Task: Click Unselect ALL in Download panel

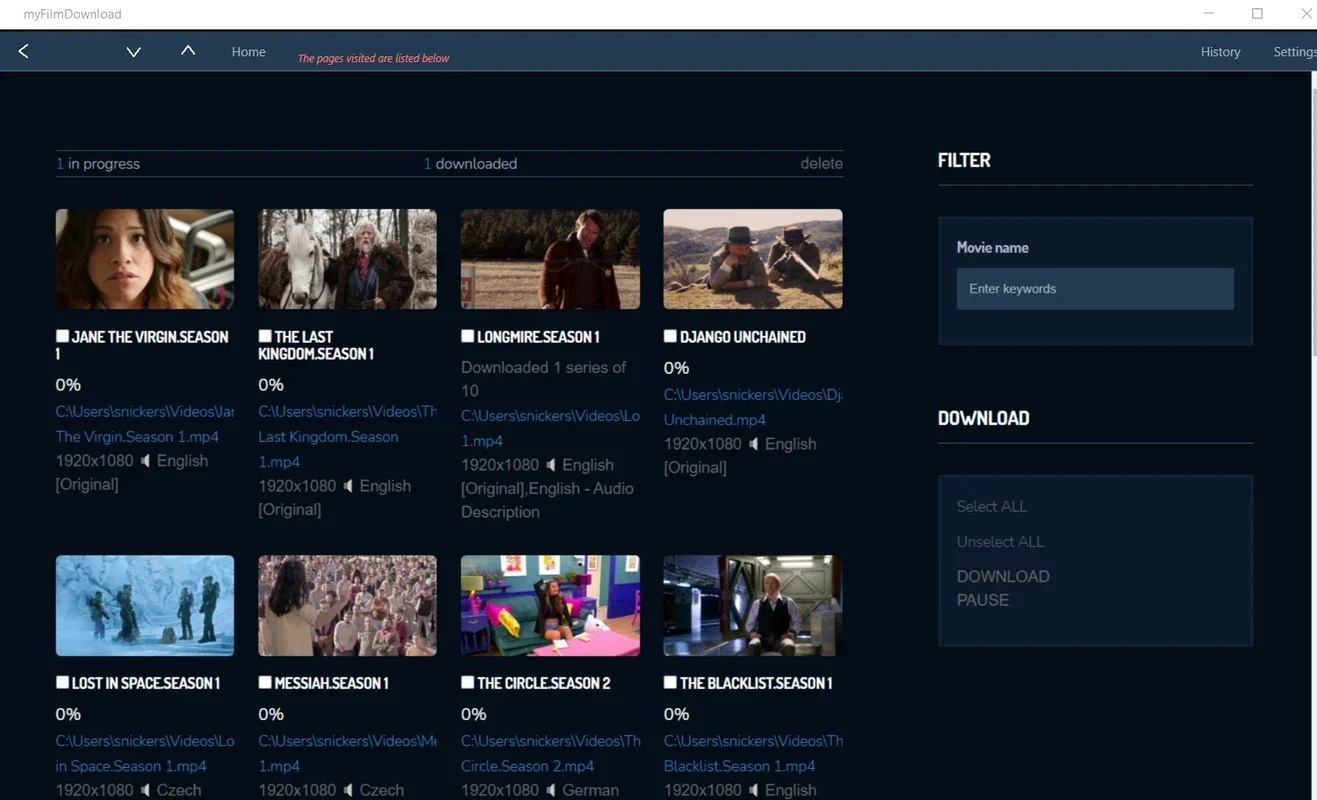Action: pyautogui.click(x=1000, y=542)
